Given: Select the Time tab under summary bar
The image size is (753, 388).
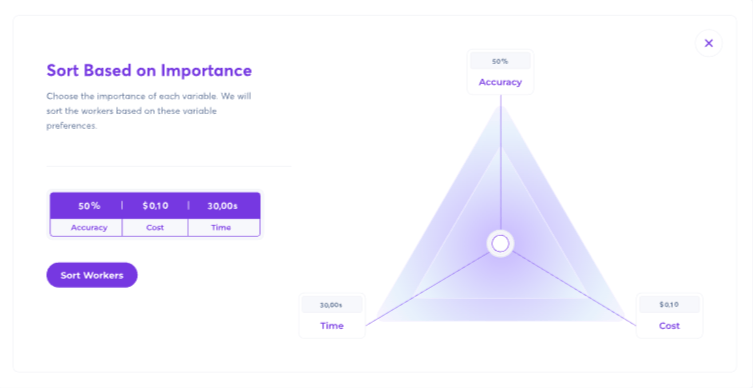Looking at the screenshot, I should pyautogui.click(x=221, y=228).
